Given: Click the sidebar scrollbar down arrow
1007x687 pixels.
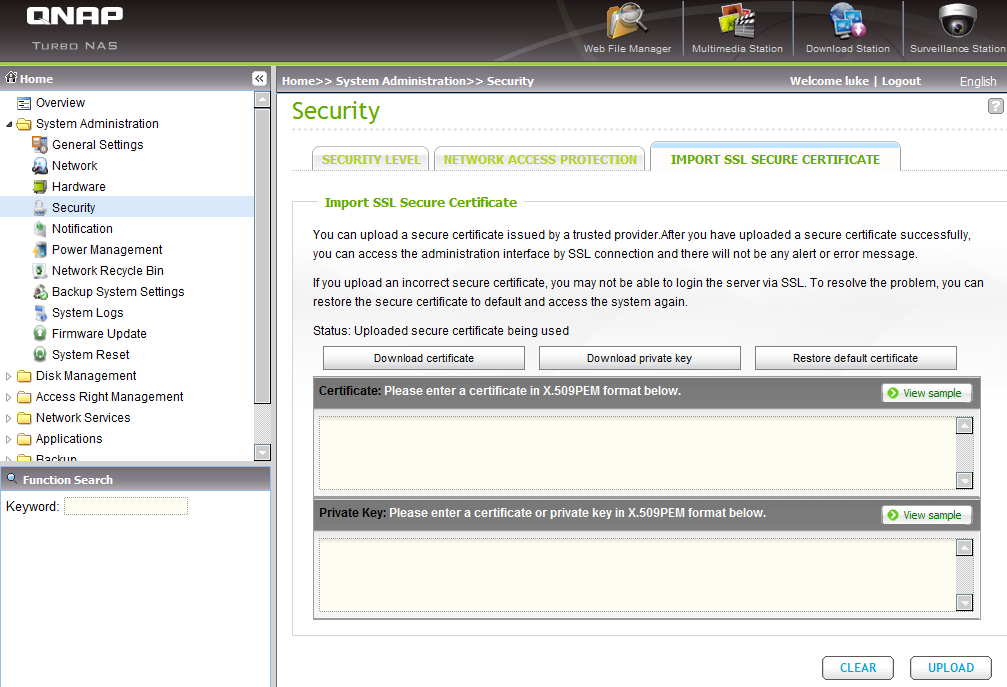Looking at the screenshot, I should (262, 452).
